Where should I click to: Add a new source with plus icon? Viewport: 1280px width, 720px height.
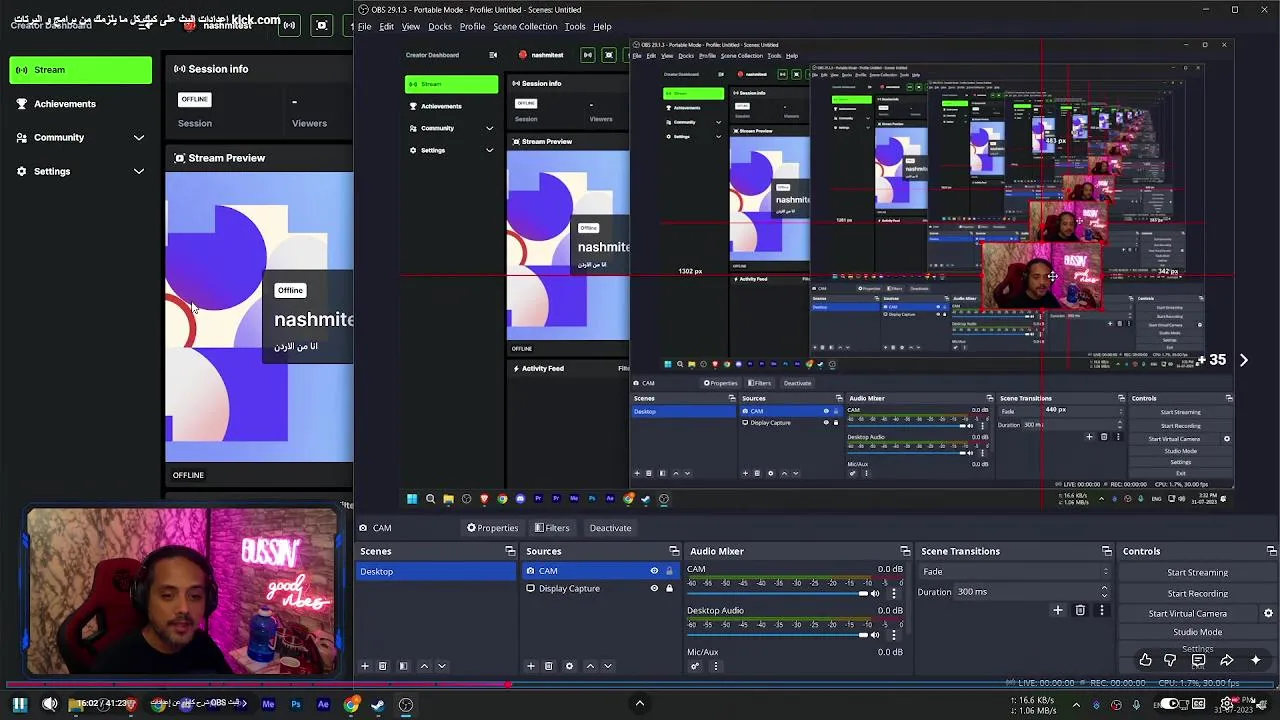pyautogui.click(x=531, y=666)
